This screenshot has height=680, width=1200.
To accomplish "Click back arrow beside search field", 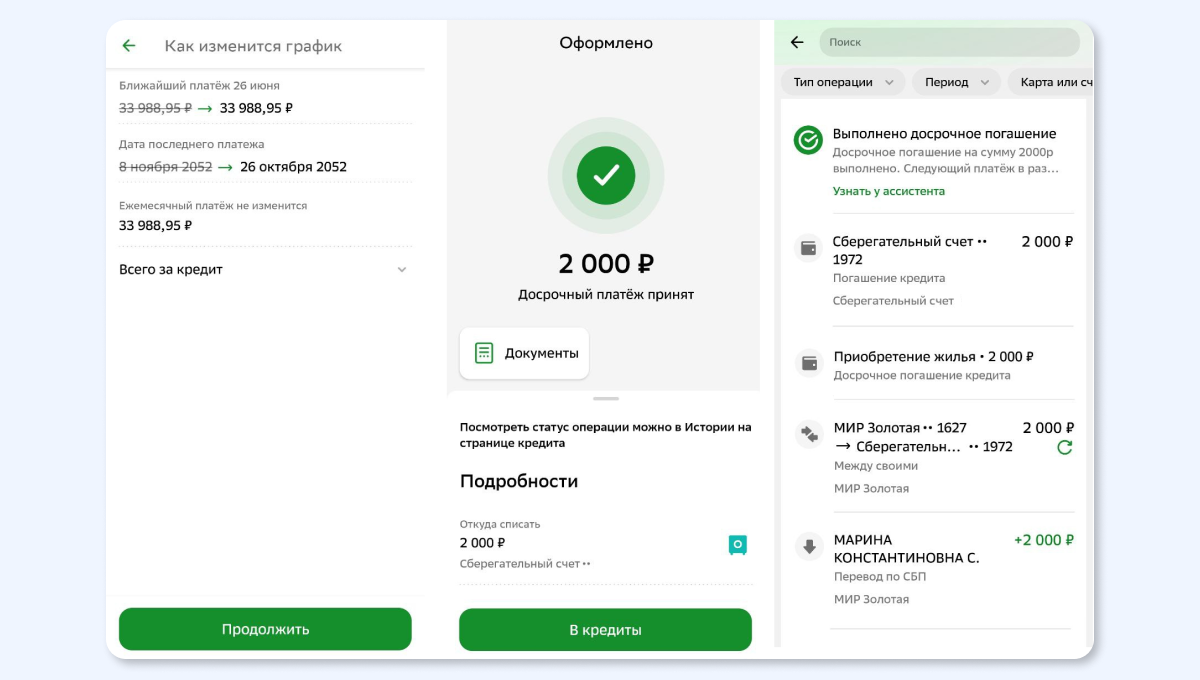I will click(x=797, y=42).
